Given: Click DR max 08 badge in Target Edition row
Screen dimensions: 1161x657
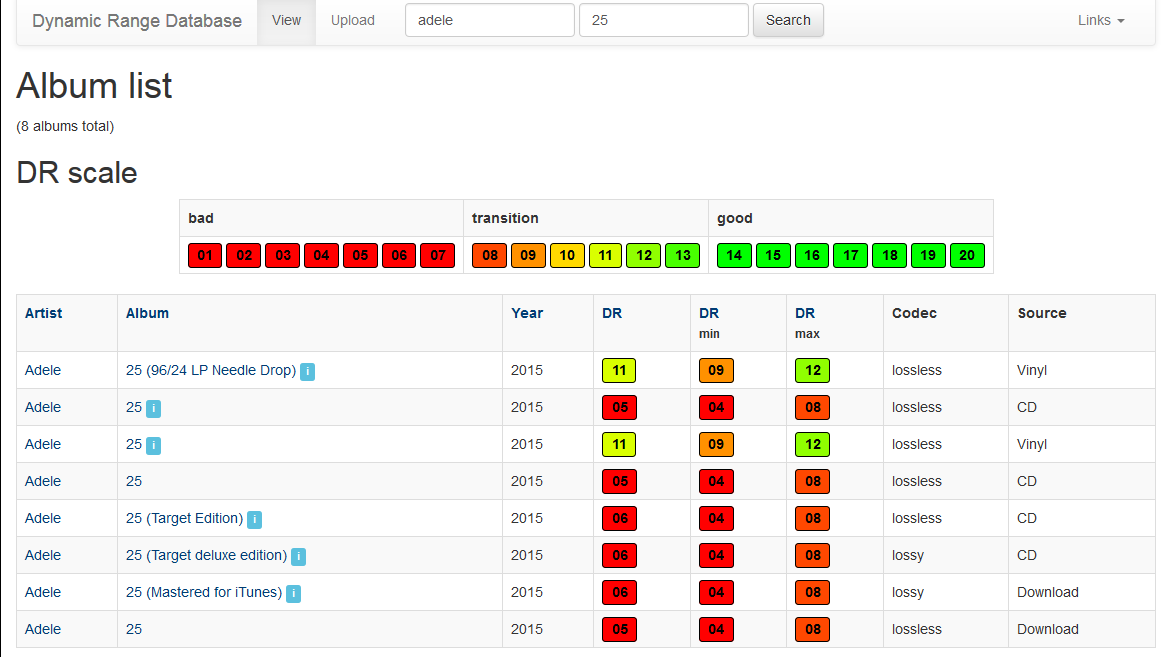Looking at the screenshot, I should (x=812, y=518).
